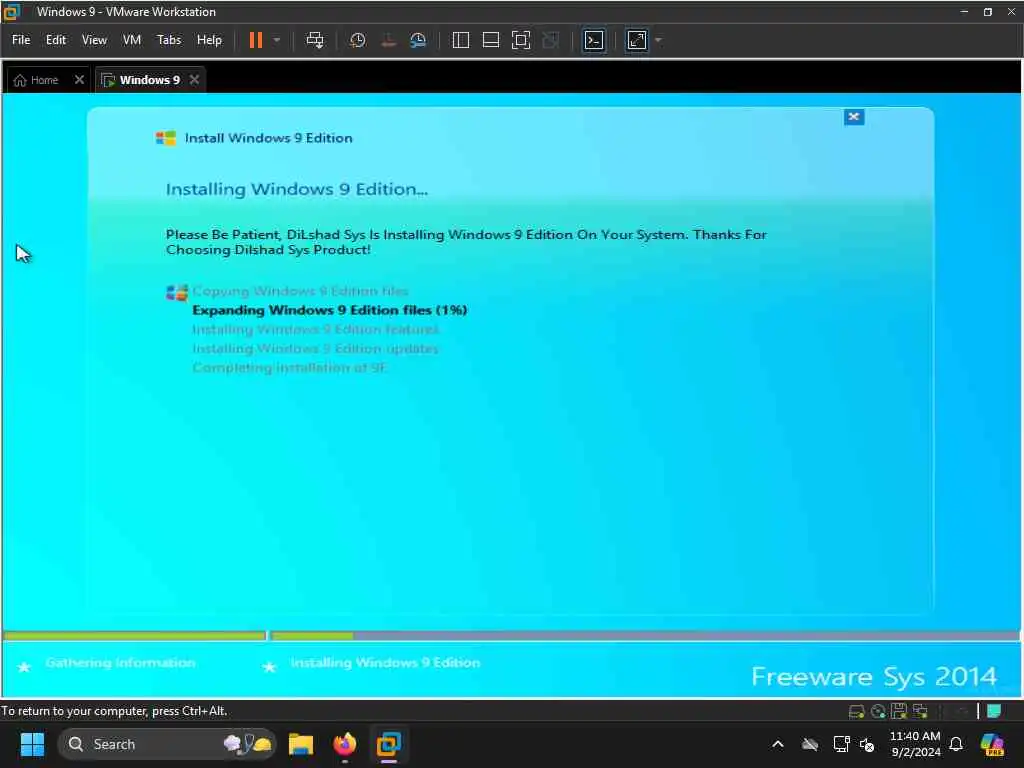Open Firefox from the taskbar
Image resolution: width=1024 pixels, height=768 pixels.
click(345, 744)
